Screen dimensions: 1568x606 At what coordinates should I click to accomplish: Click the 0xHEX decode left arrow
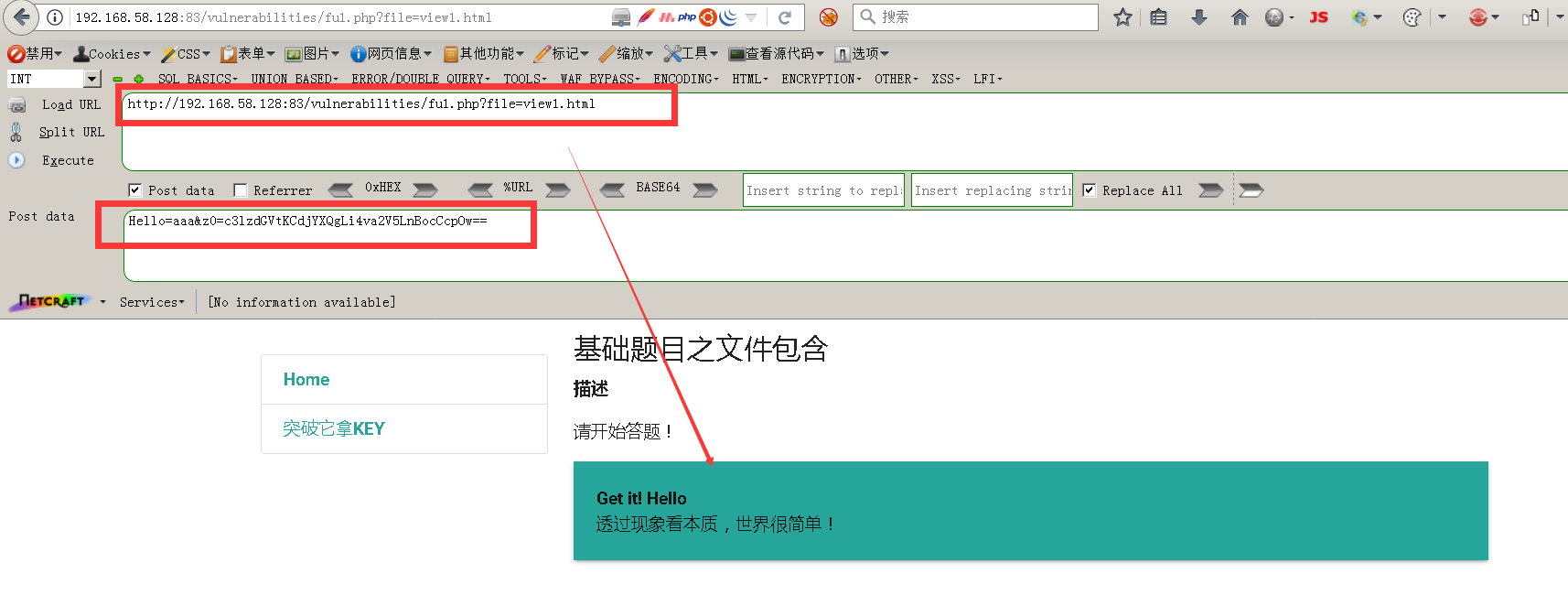point(340,189)
